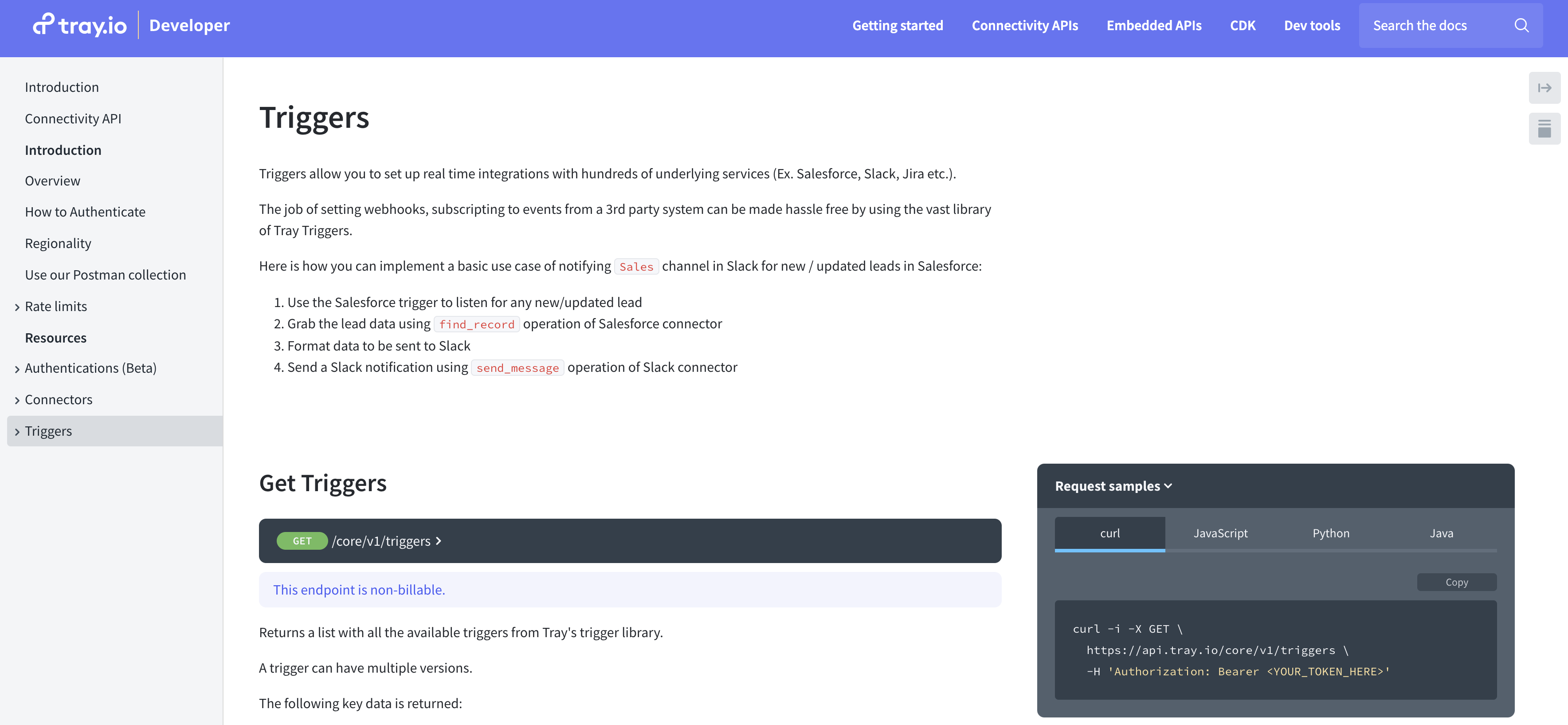Click Connectors sidebar label

point(59,400)
